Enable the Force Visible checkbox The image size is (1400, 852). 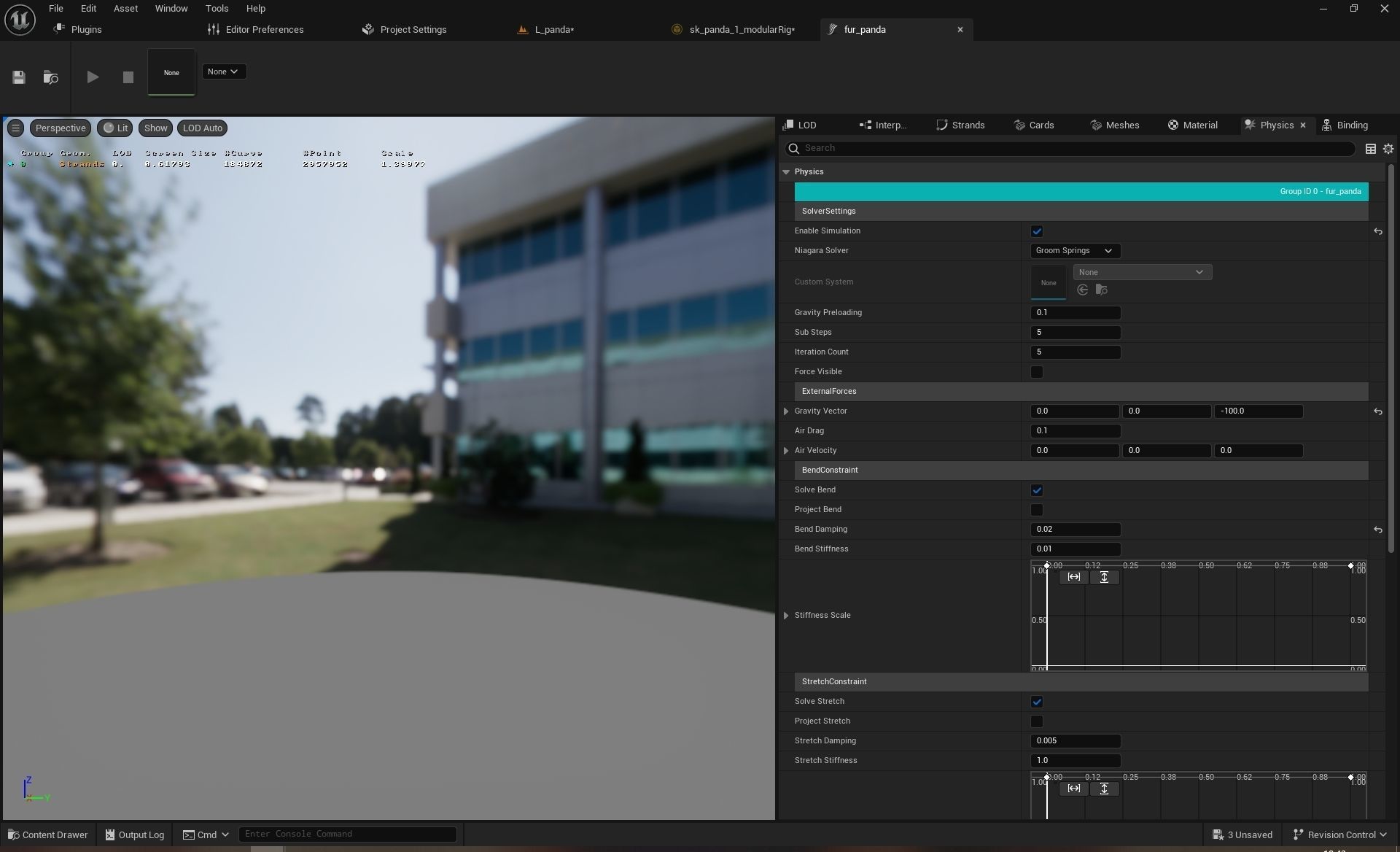pos(1036,372)
